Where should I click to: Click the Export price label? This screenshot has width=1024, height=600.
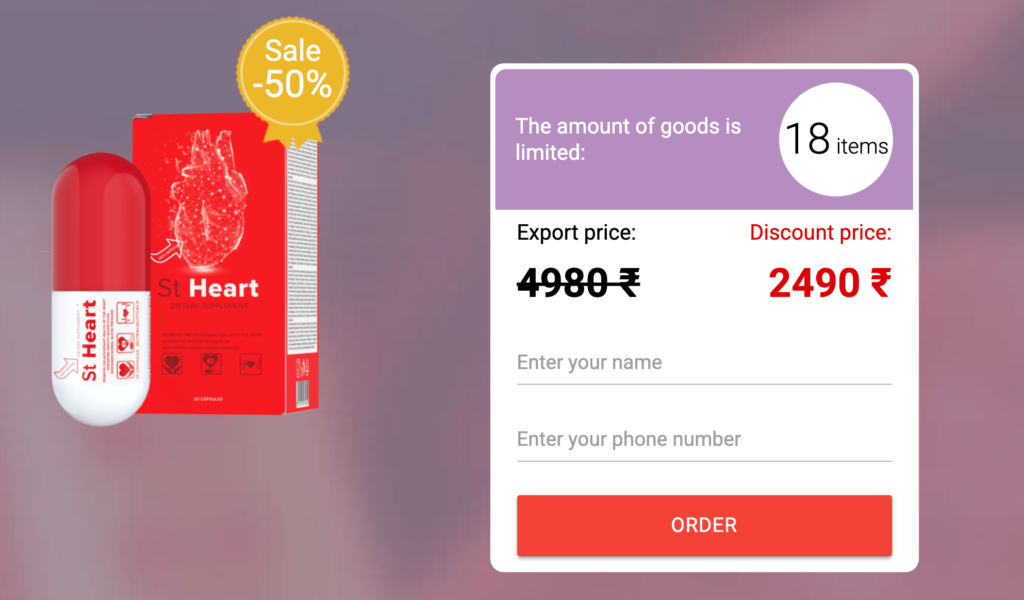(x=576, y=232)
